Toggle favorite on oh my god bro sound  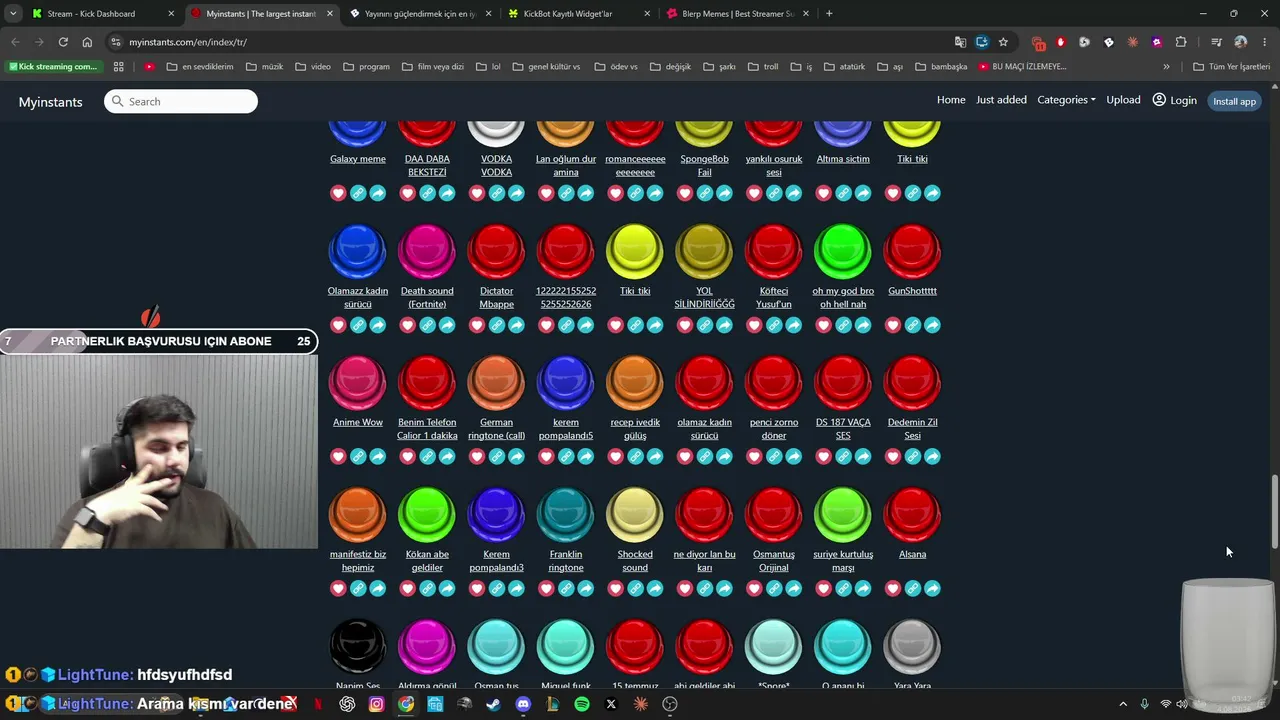pyautogui.click(x=824, y=325)
